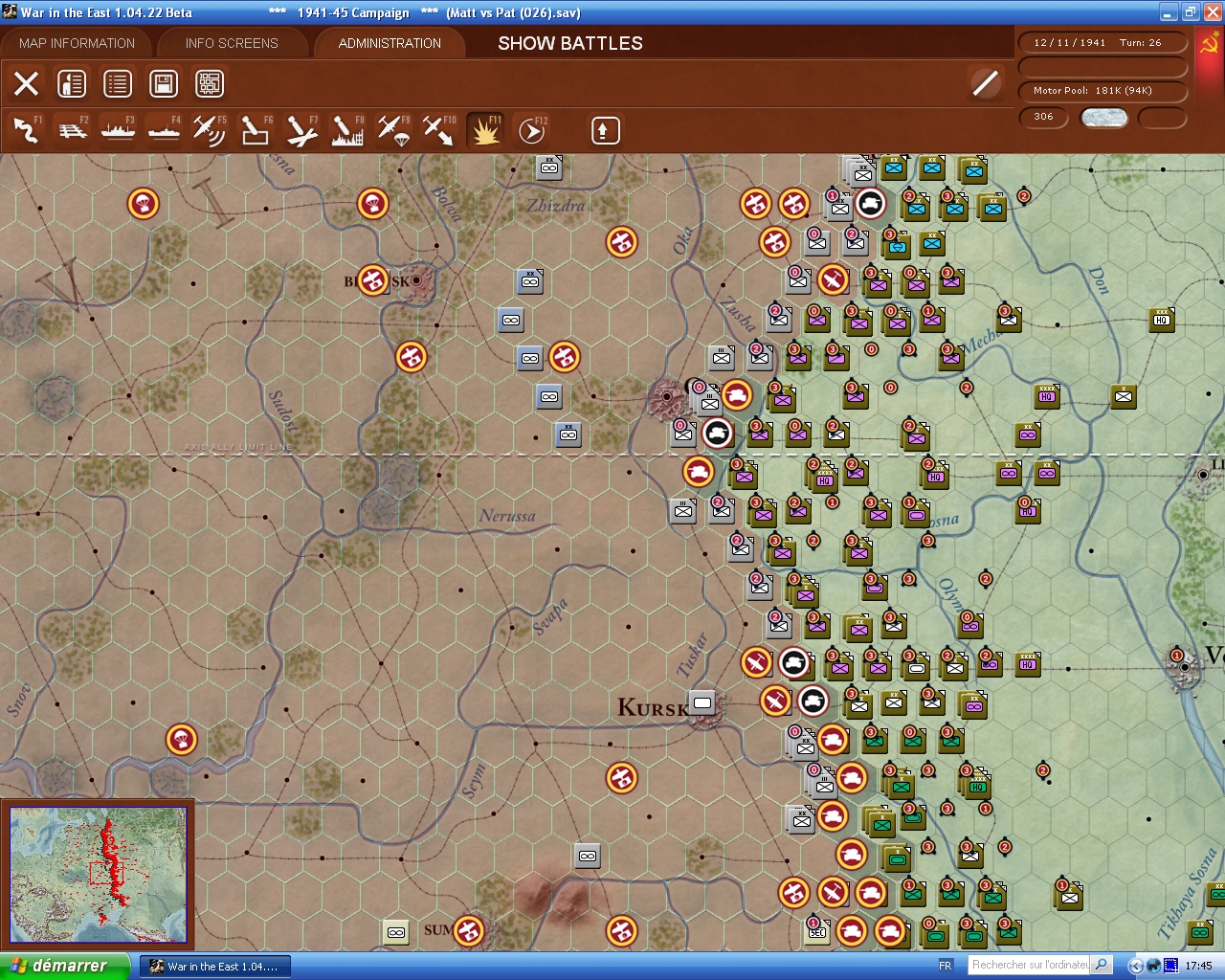1225x980 pixels.
Task: Click the battle marker on Bryansk
Action: 372,280
